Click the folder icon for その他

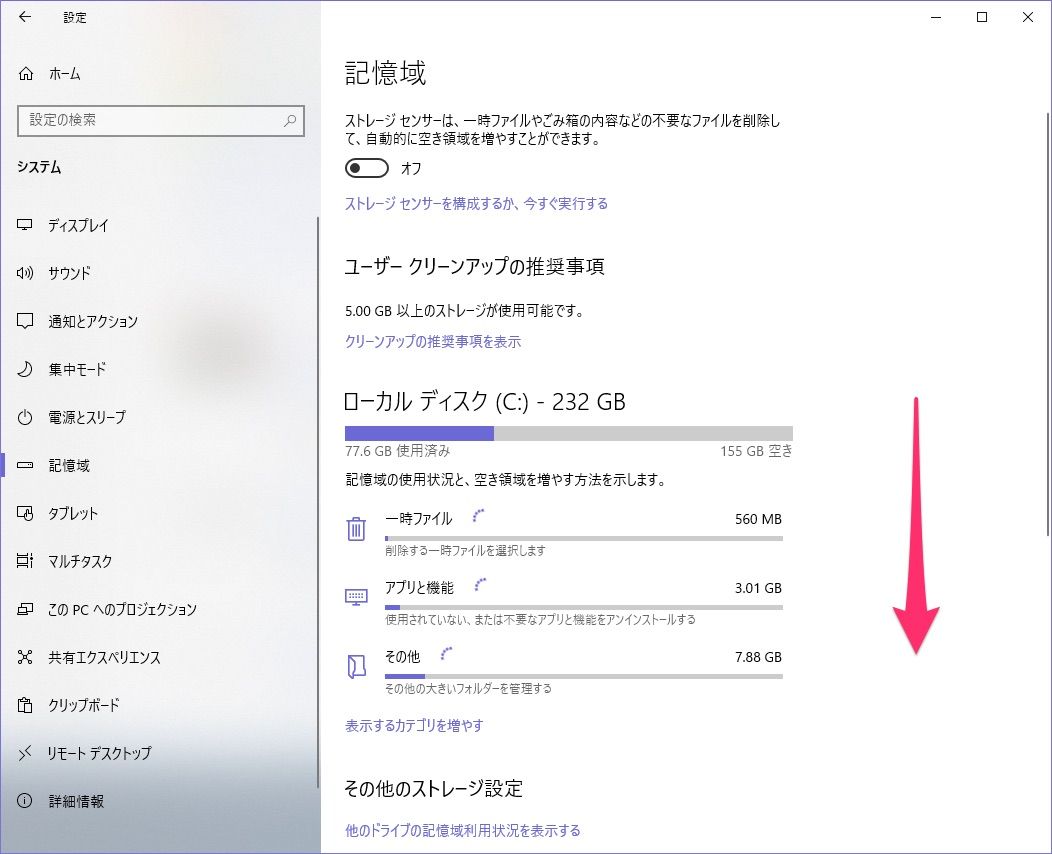[356, 666]
